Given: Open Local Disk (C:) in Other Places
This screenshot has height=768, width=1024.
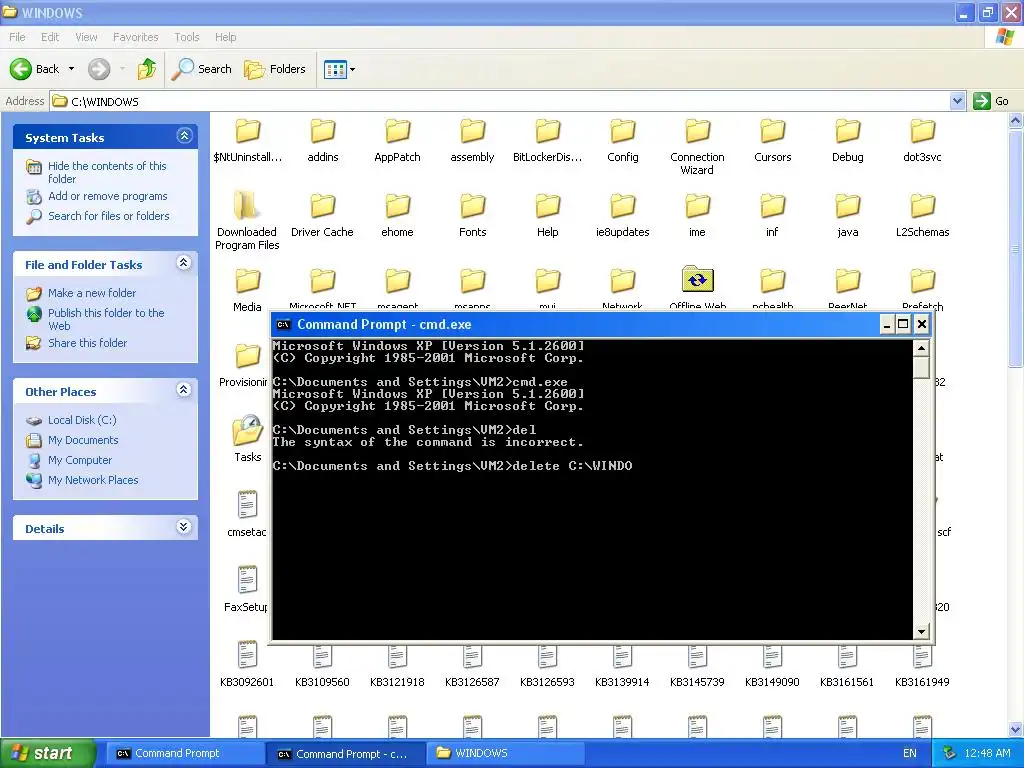Looking at the screenshot, I should pyautogui.click(x=82, y=420).
